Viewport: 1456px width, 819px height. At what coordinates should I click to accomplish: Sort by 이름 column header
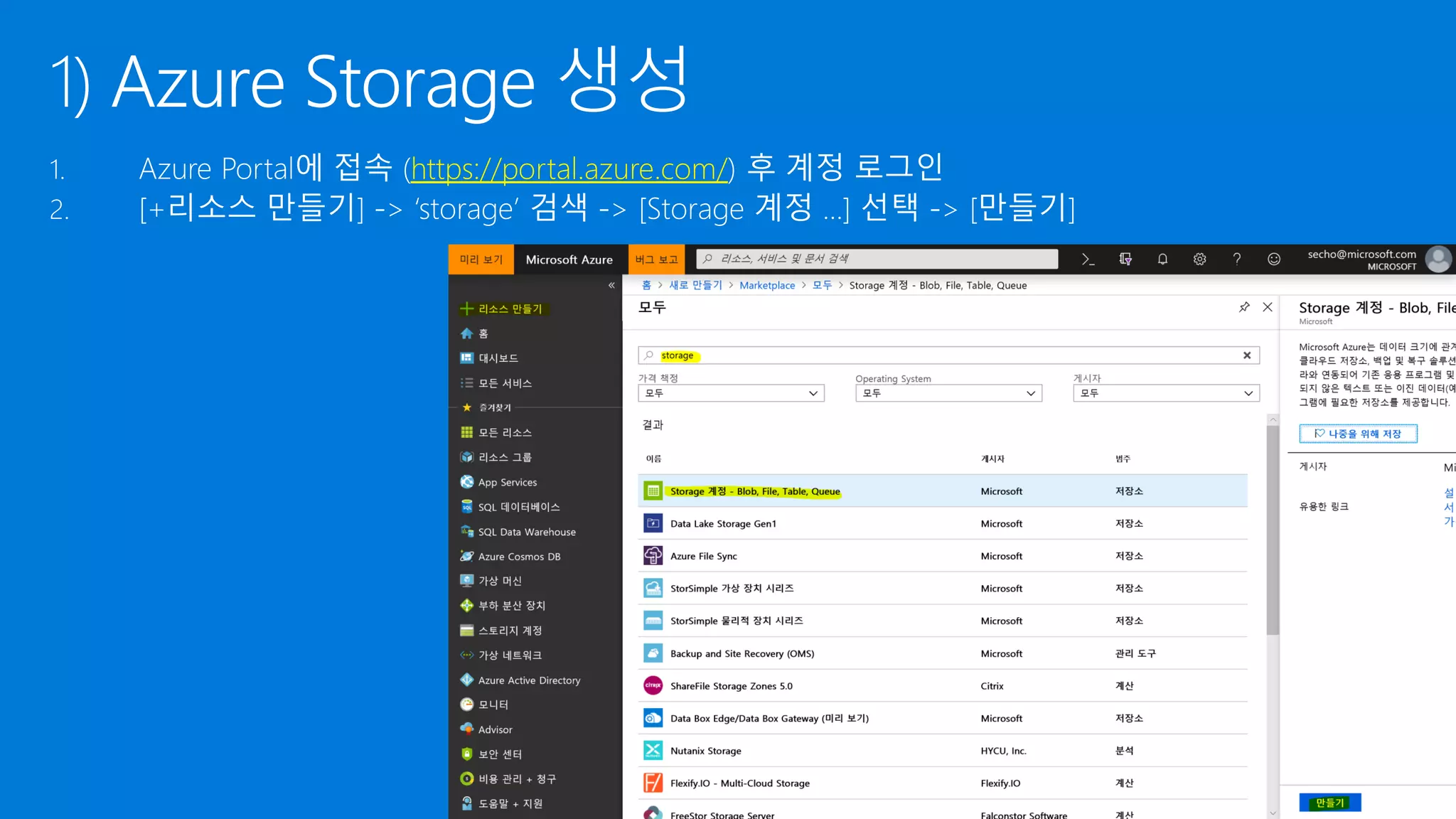pos(653,459)
